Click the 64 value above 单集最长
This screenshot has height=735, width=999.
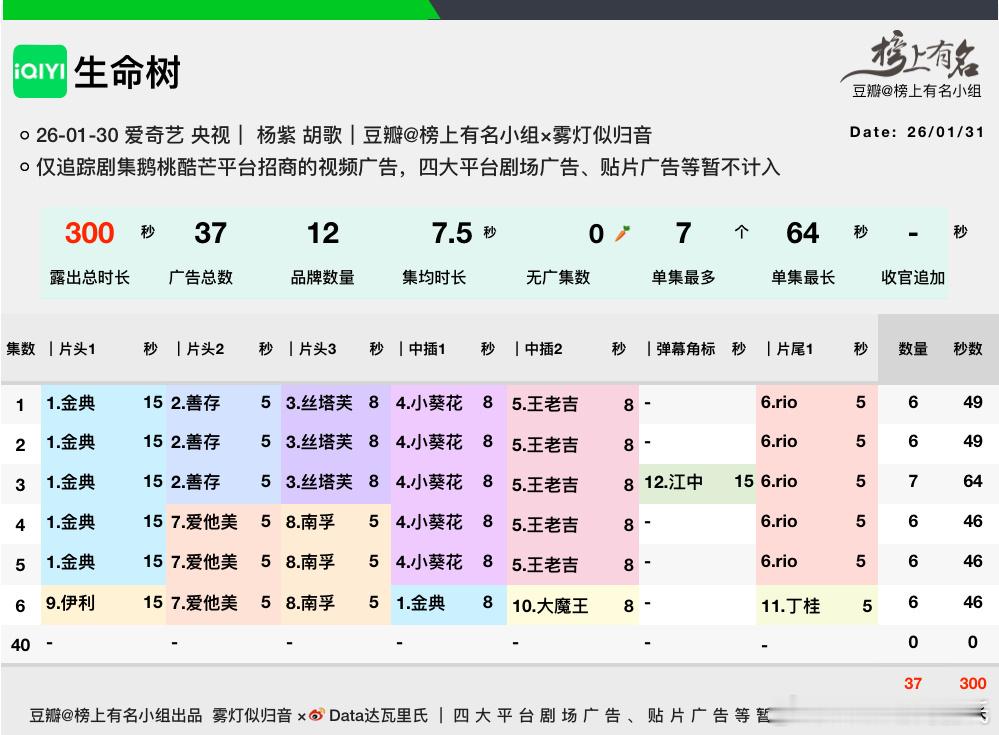[x=802, y=233]
